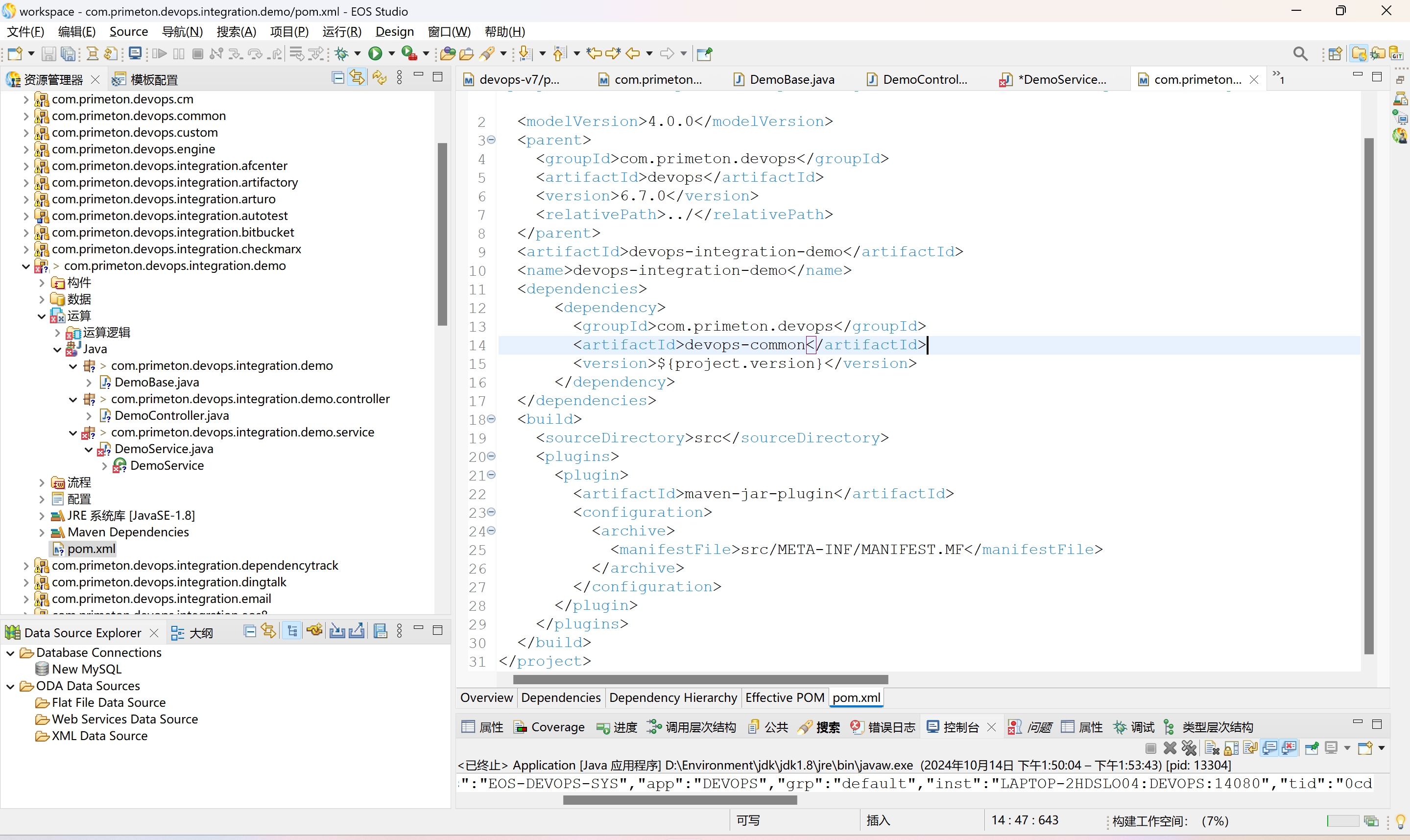Toggle show console when standard out changes
This screenshot has width=1410, height=840.
[1269, 748]
